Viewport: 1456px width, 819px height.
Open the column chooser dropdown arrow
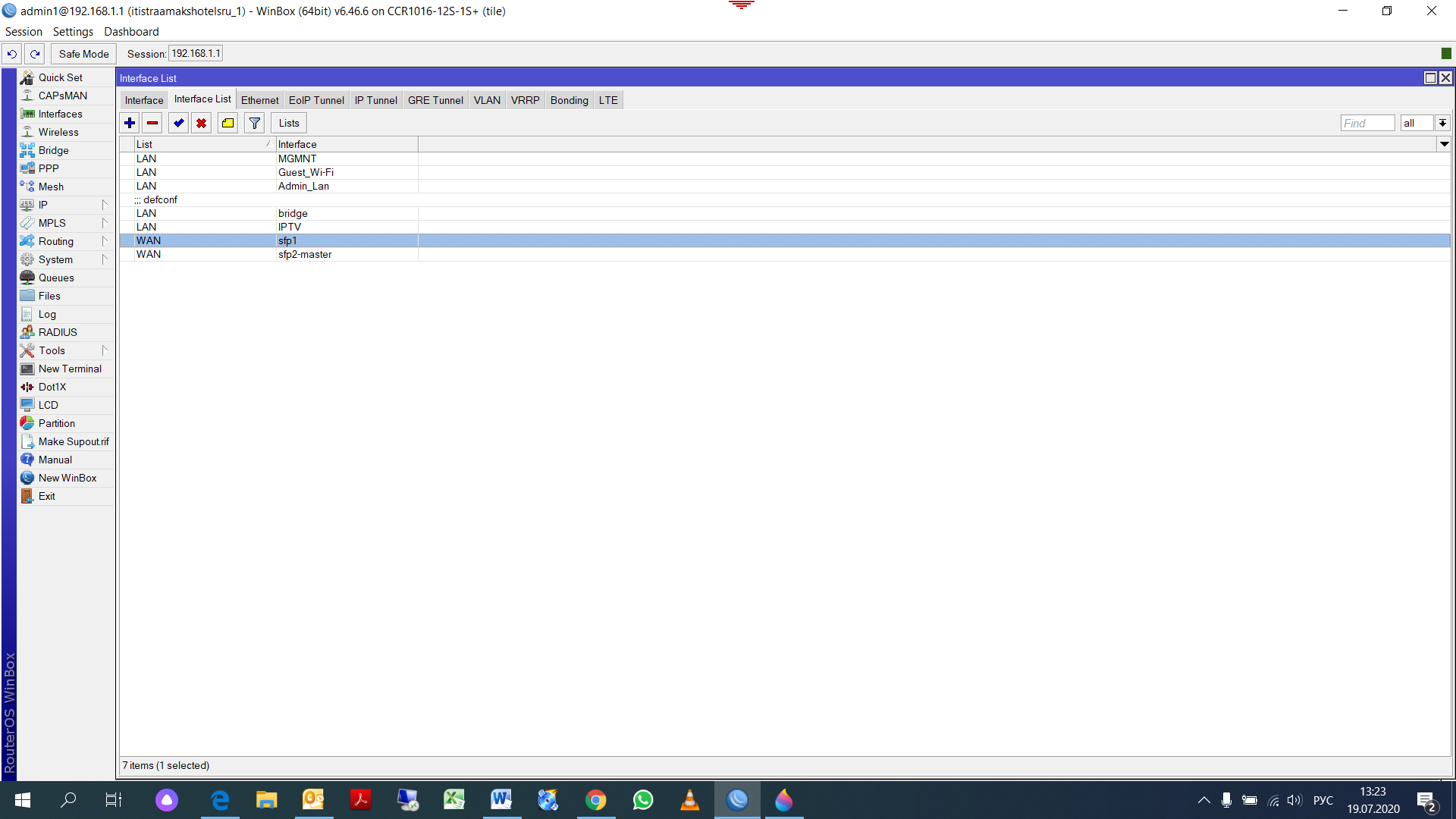click(1444, 144)
